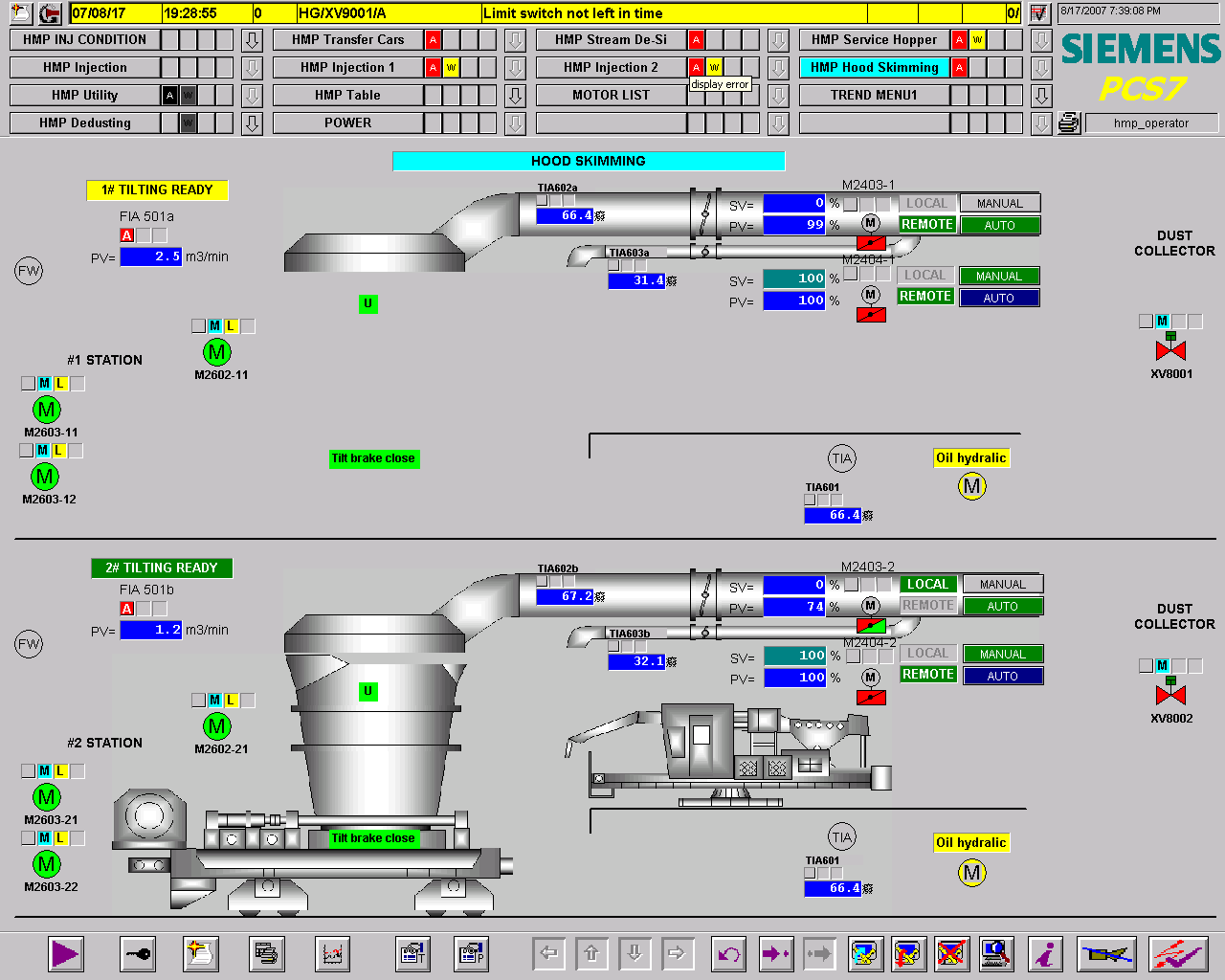Click the XV8001 red valve symbol
This screenshot has width=1225, height=980.
tap(1170, 349)
